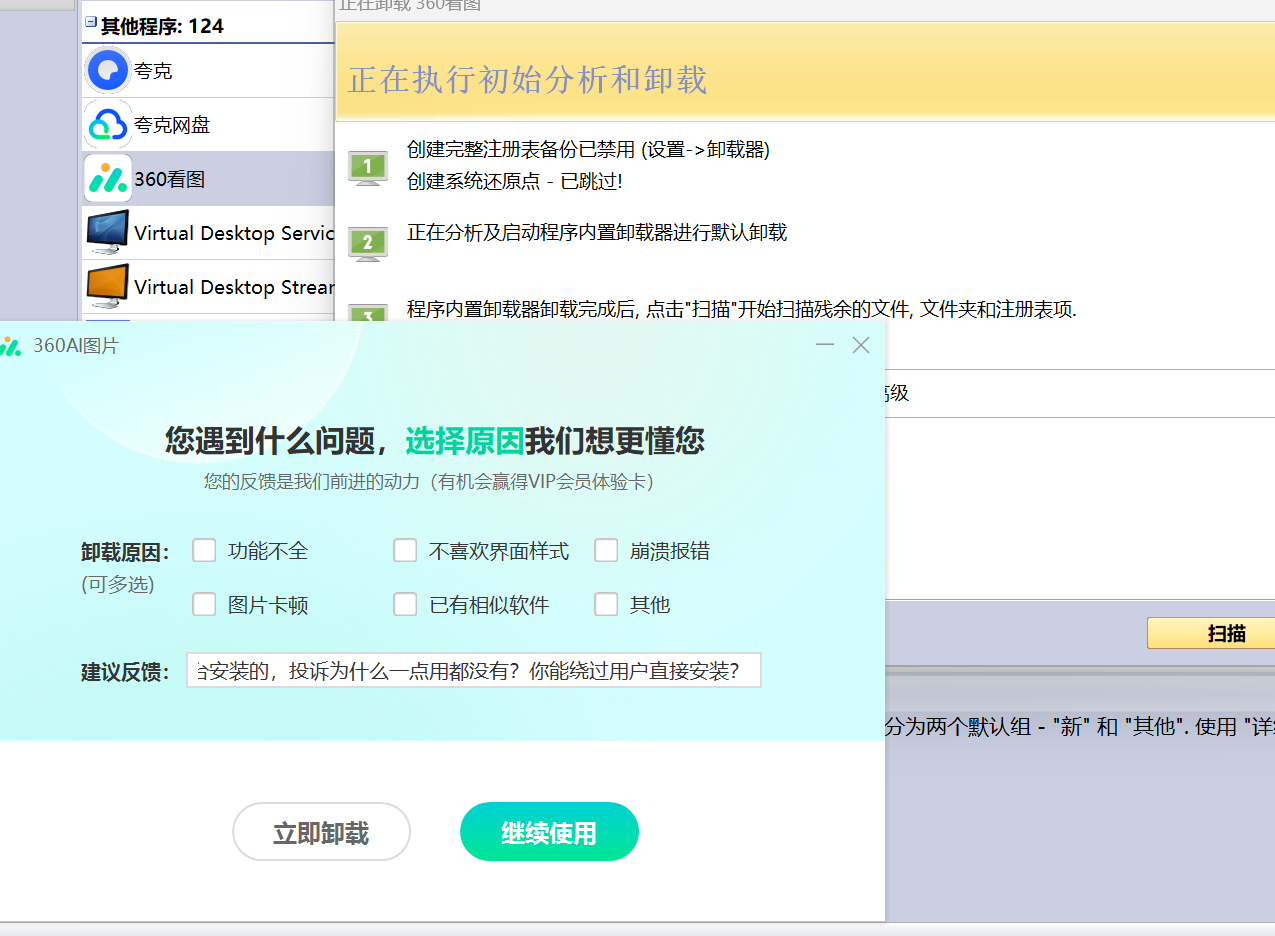Viewport: 1275px width, 936px height.
Task: Click into the 建议反馈 text field
Action: 473,671
